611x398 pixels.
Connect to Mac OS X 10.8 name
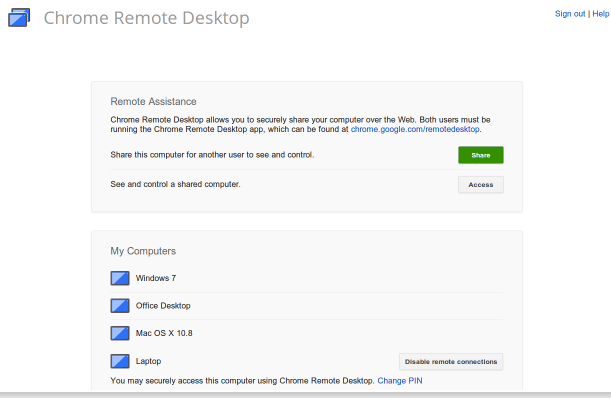point(164,333)
